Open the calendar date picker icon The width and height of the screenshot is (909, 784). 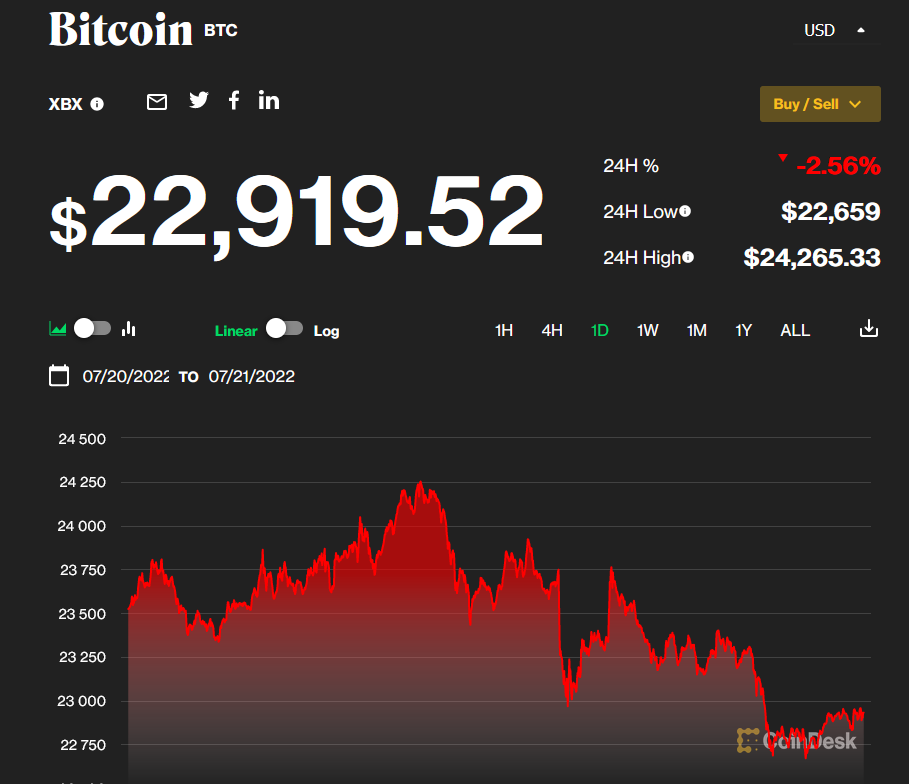tap(59, 376)
